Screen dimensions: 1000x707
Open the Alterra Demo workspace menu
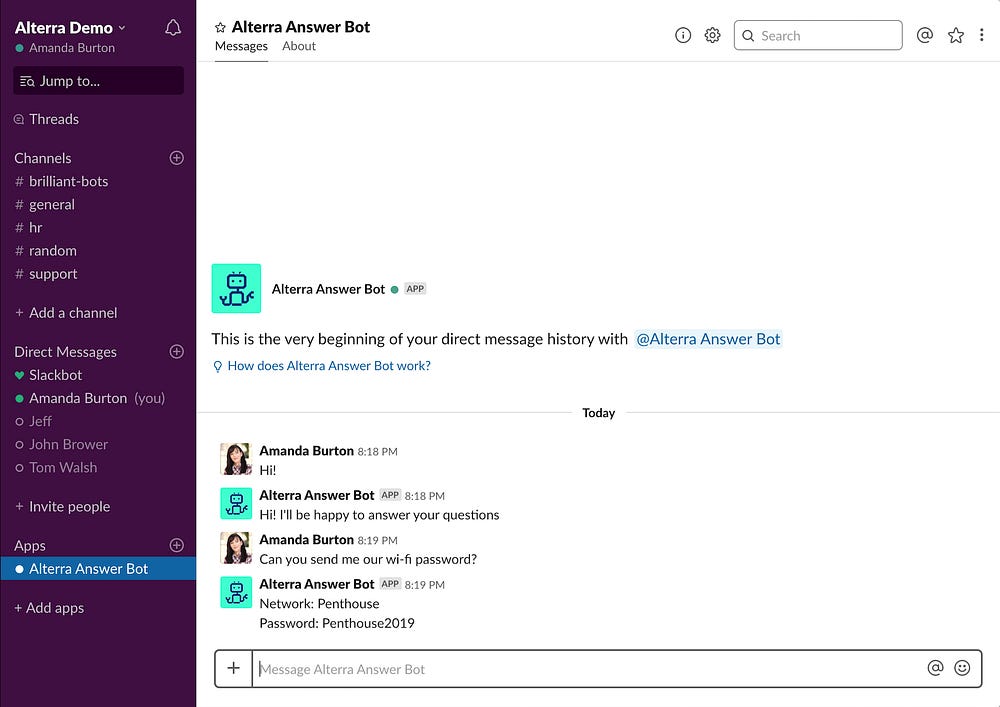click(x=70, y=28)
